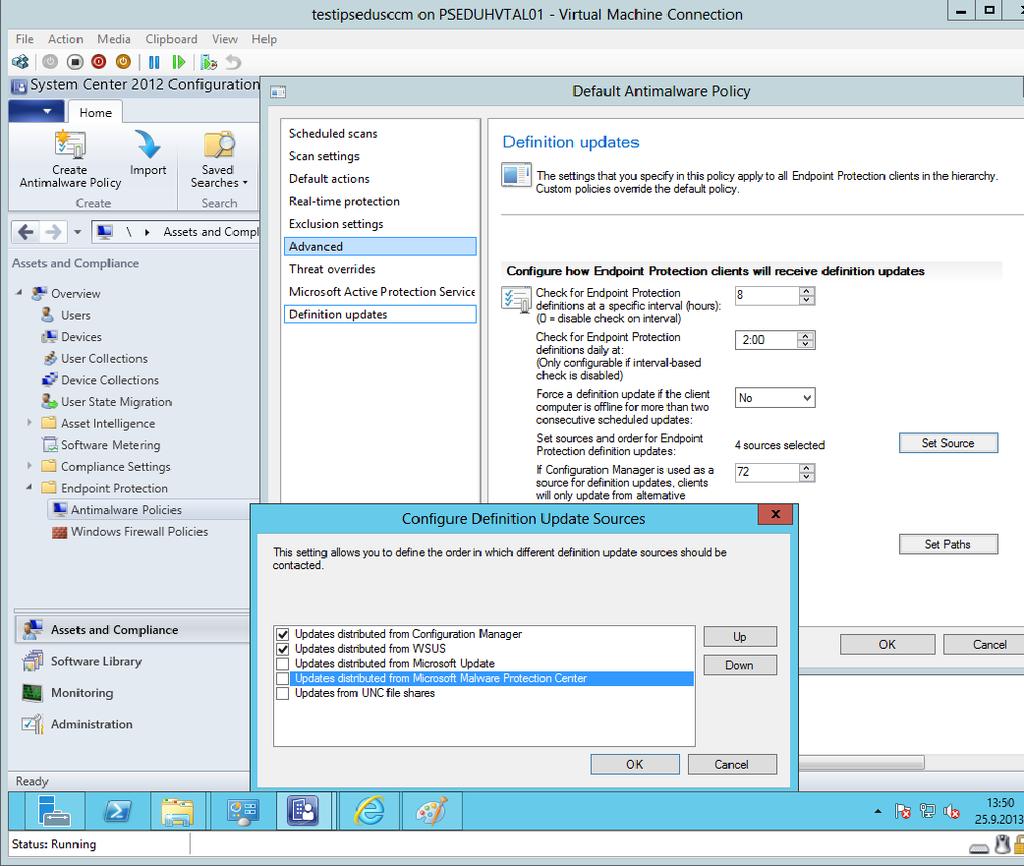
Task: Click the red Shut Down toolbar icon
Action: point(99,62)
